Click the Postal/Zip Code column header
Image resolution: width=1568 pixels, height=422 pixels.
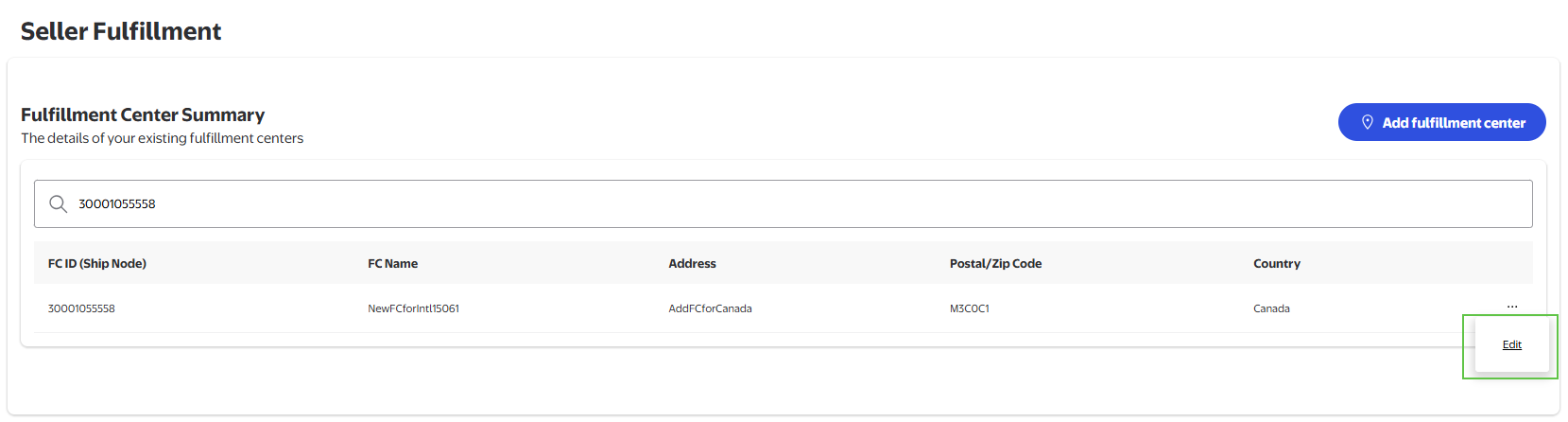(995, 263)
